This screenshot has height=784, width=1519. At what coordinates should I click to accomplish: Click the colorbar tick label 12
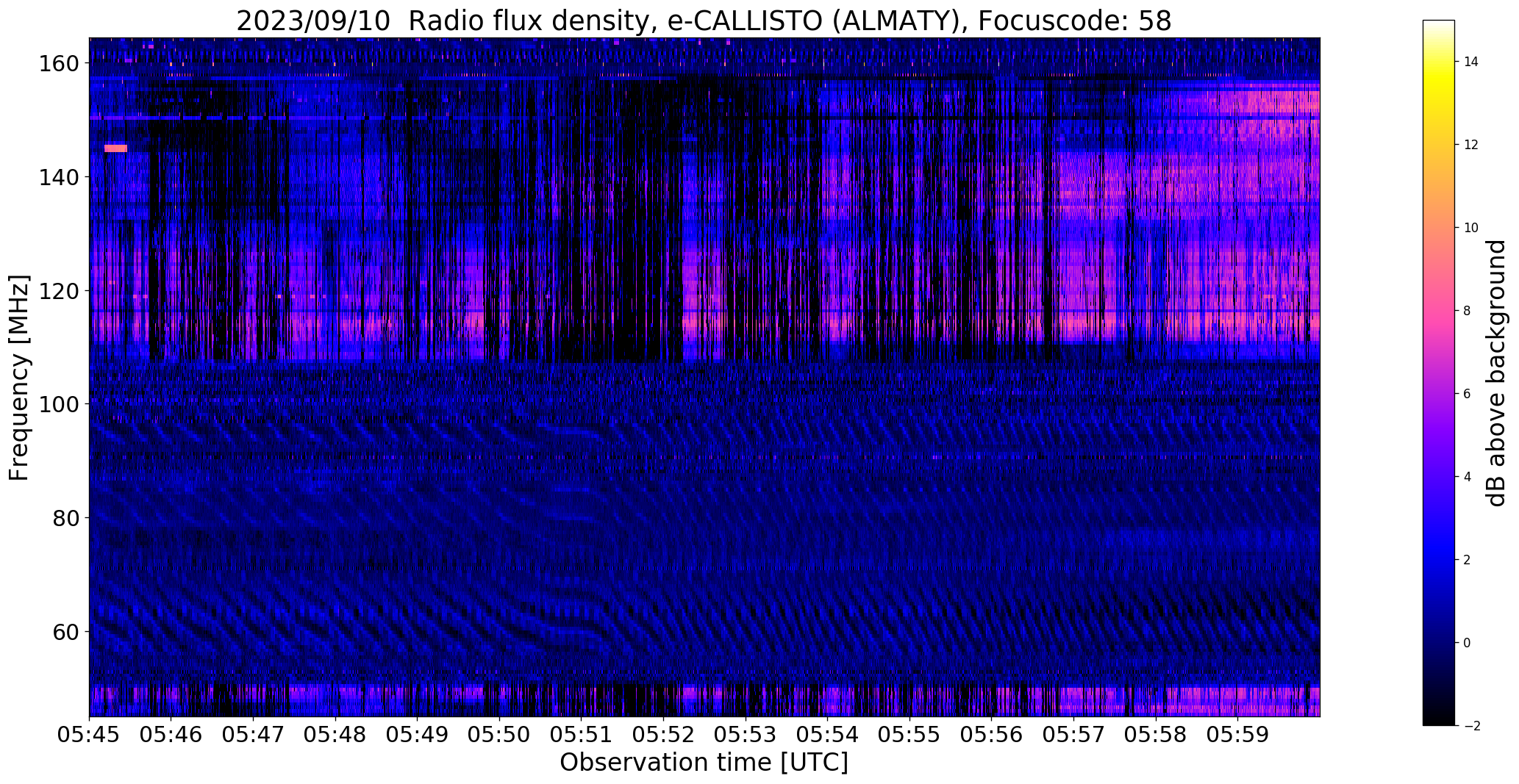[x=1471, y=145]
